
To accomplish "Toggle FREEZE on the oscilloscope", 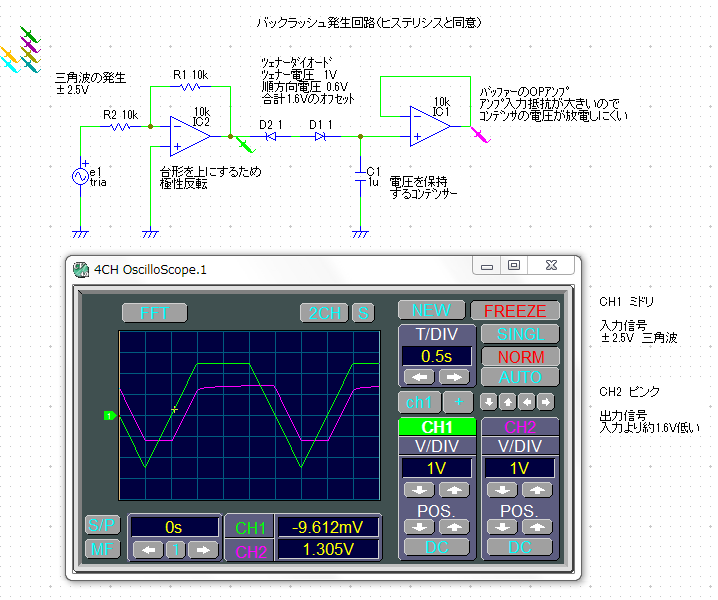I will click(515, 311).
